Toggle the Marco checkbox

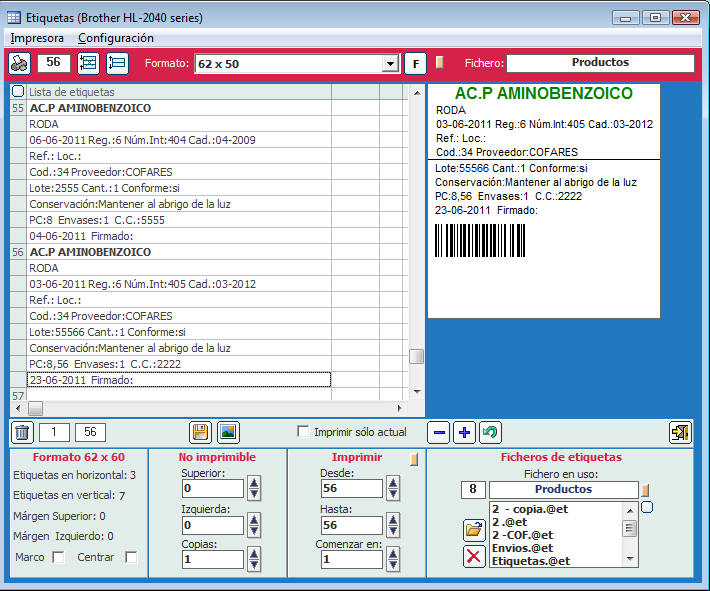point(58,557)
